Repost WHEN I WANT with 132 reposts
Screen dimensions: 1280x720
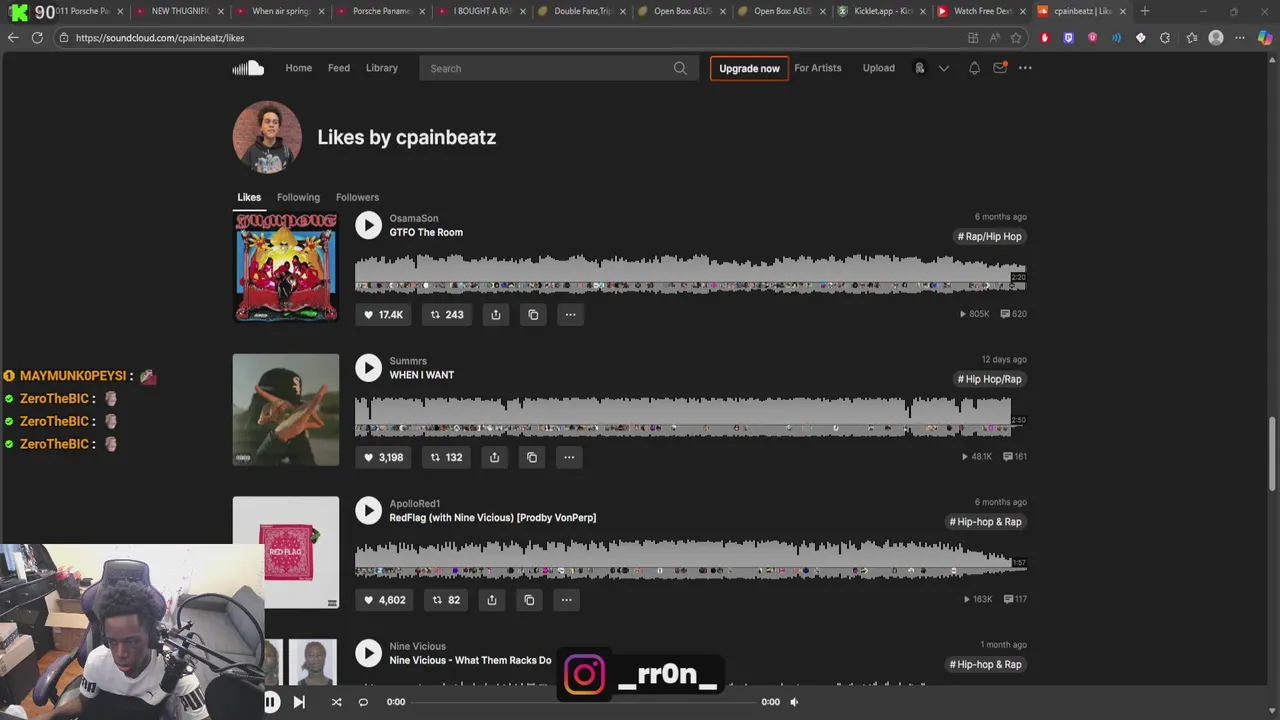[446, 457]
